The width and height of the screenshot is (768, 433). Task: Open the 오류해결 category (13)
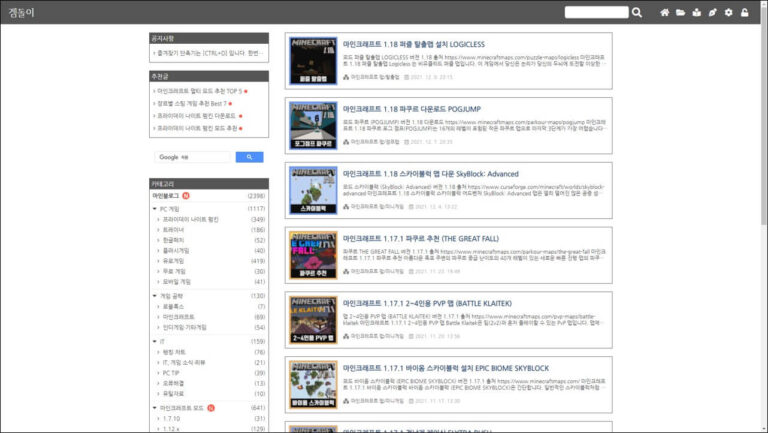tap(173, 383)
